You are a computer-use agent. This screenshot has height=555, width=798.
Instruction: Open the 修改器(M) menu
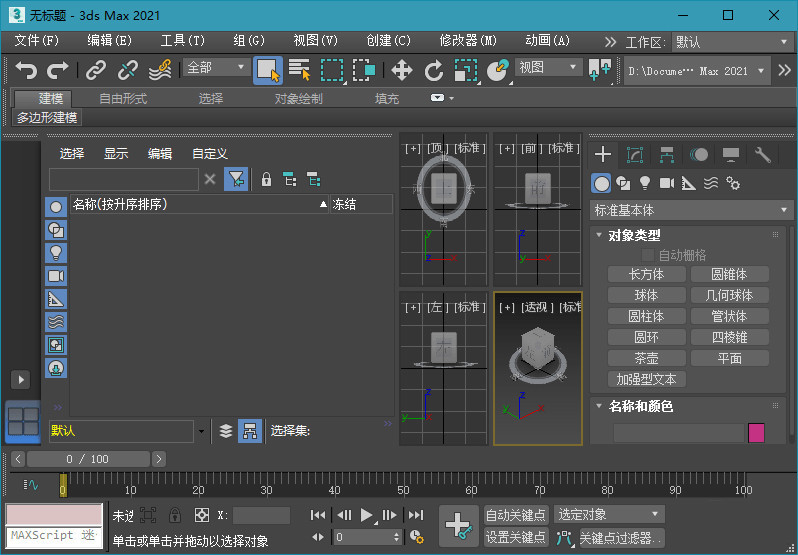pos(468,41)
